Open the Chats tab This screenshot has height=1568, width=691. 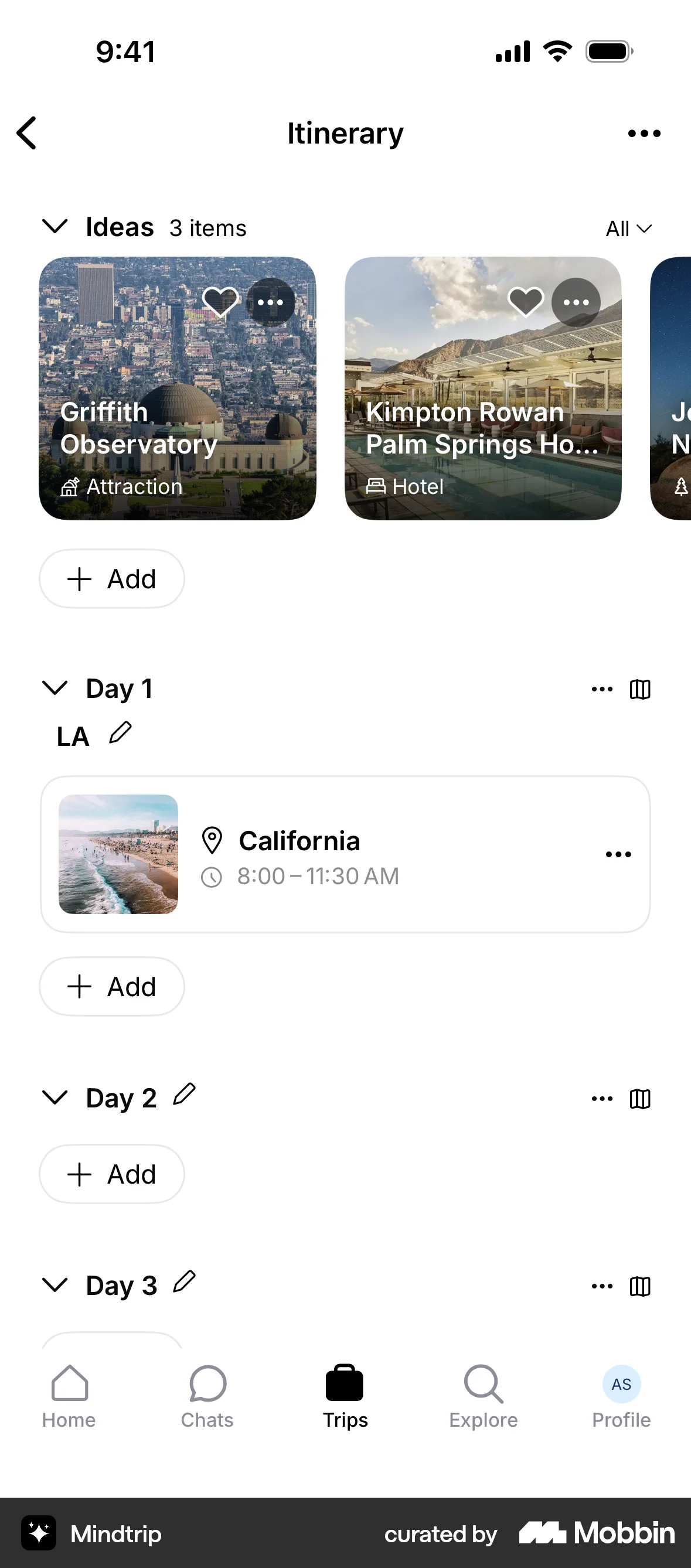(x=207, y=1397)
